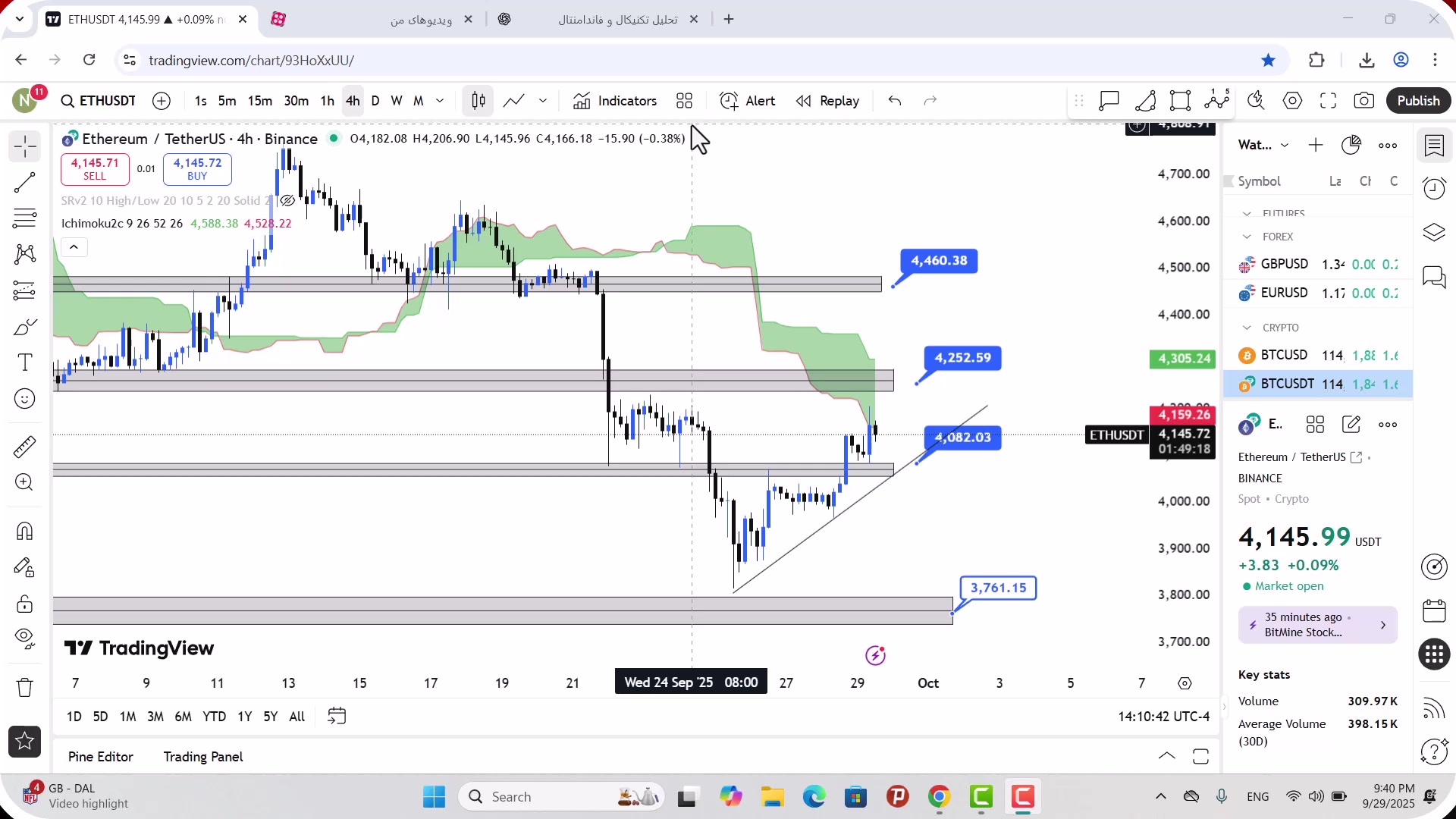Open the go to date calendar button
This screenshot has height=819, width=1456.
[x=337, y=716]
